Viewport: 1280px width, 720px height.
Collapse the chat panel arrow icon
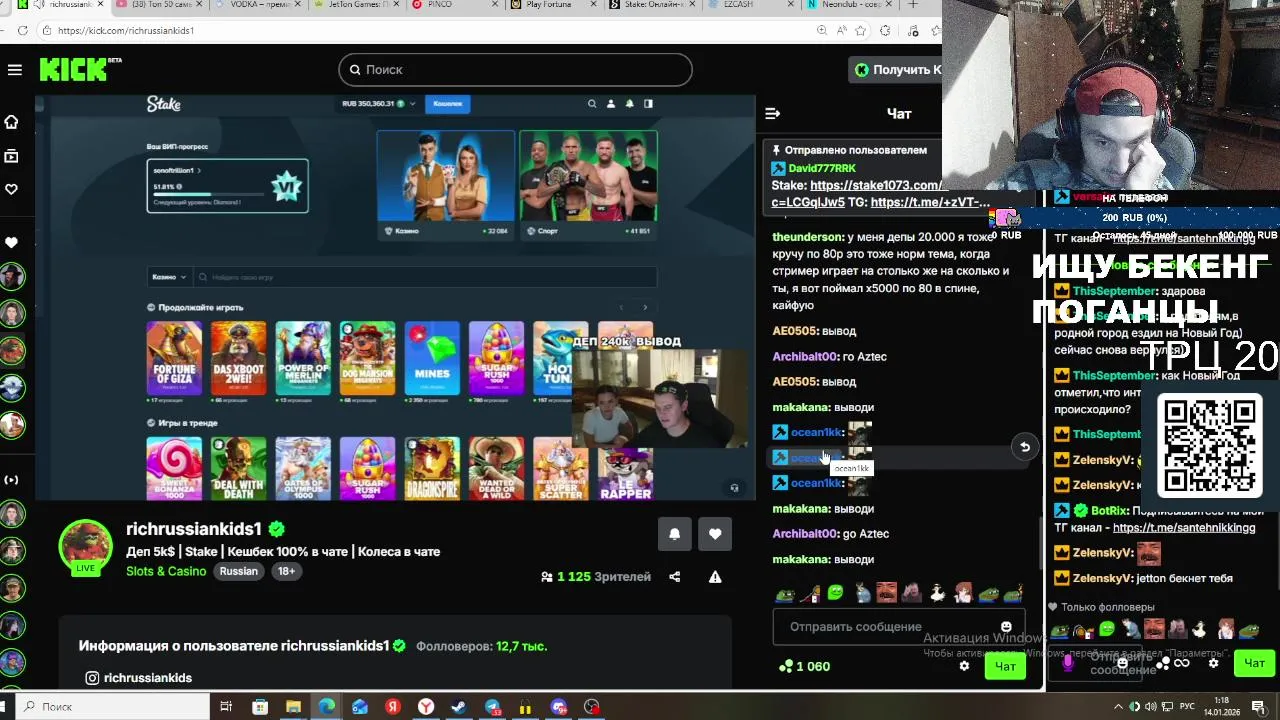772,114
